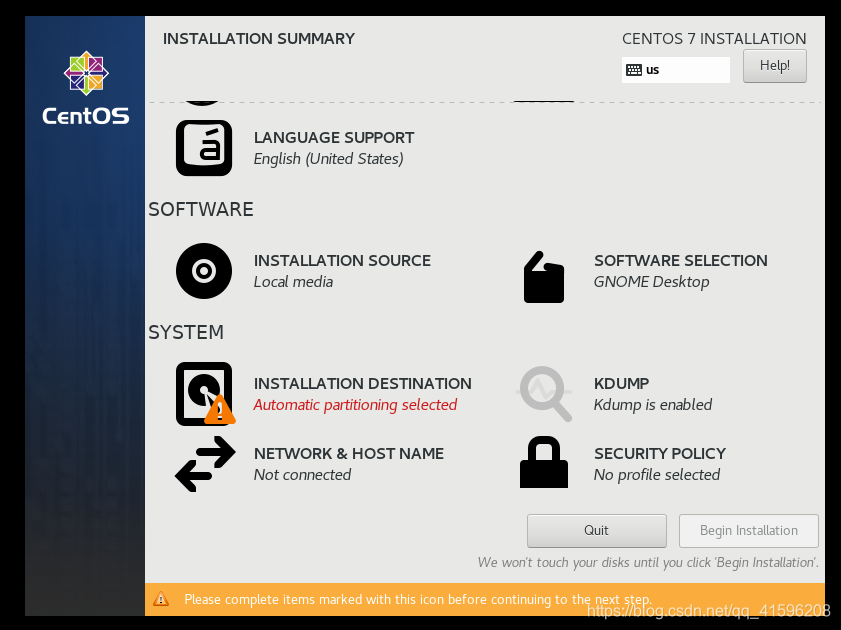Image resolution: width=841 pixels, height=630 pixels.
Task: Click INSTALLATION SOURCE label
Action: tap(342, 261)
